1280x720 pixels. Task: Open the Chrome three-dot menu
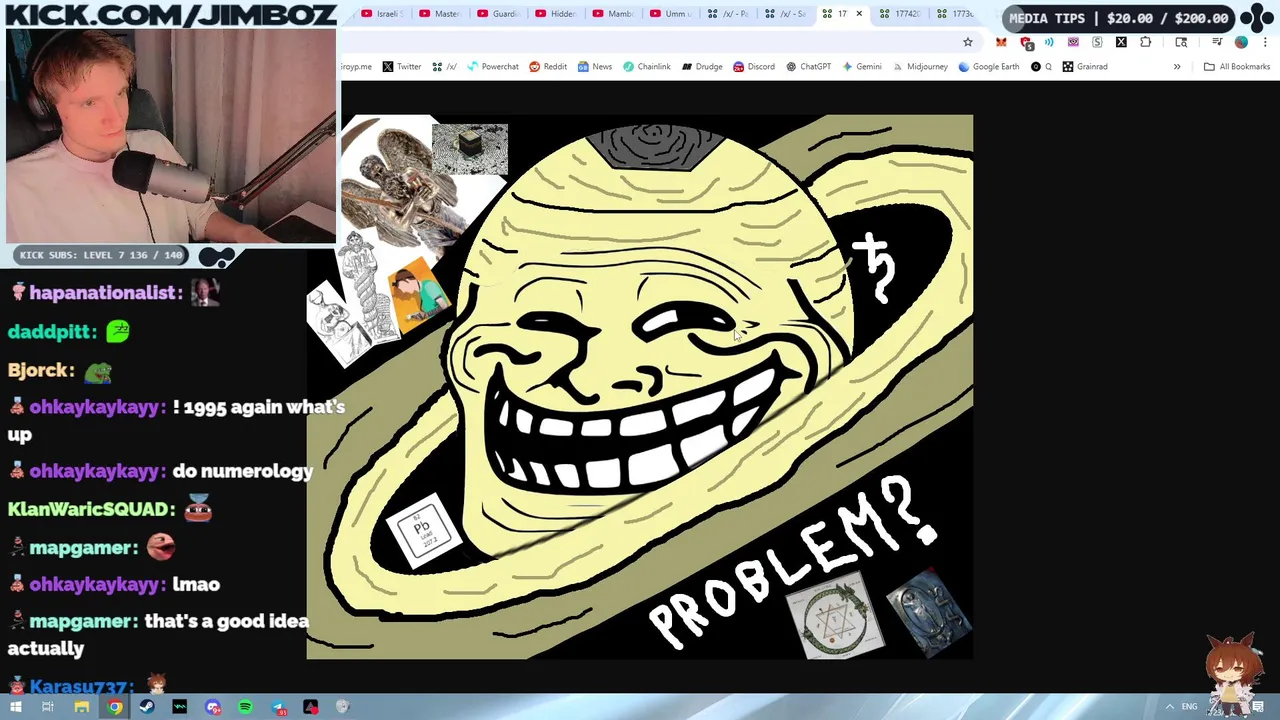click(x=1265, y=42)
